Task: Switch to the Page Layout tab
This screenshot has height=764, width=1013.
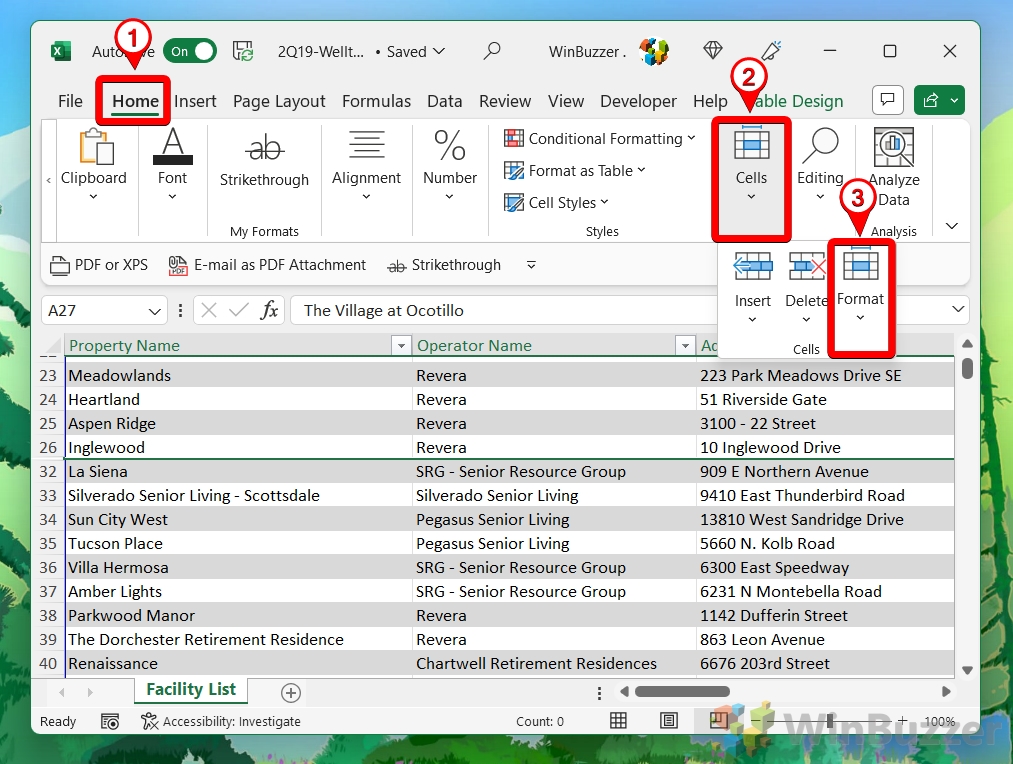Action: tap(279, 101)
